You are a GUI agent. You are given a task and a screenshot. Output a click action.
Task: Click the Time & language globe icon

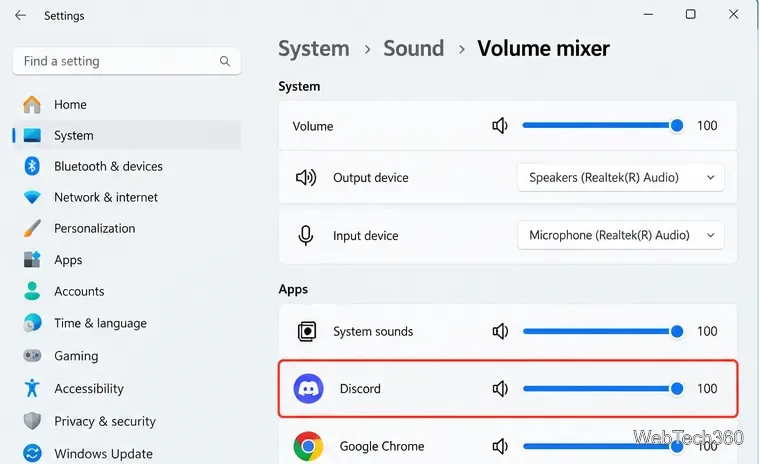(x=32, y=323)
